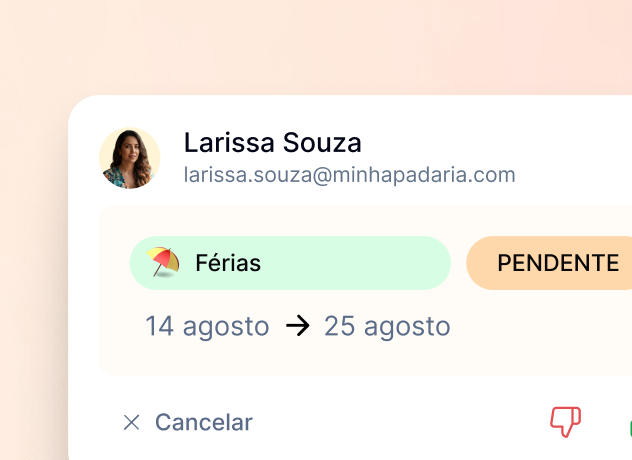The height and width of the screenshot is (460, 632).
Task: Click the beach umbrella icon in the Férias pill
Action: point(163,262)
